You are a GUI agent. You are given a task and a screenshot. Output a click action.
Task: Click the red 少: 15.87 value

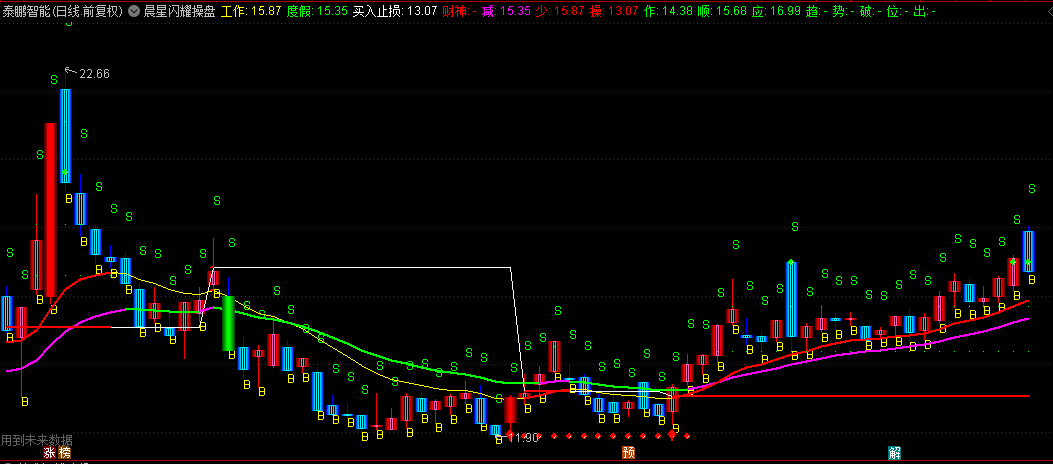pyautogui.click(x=561, y=11)
